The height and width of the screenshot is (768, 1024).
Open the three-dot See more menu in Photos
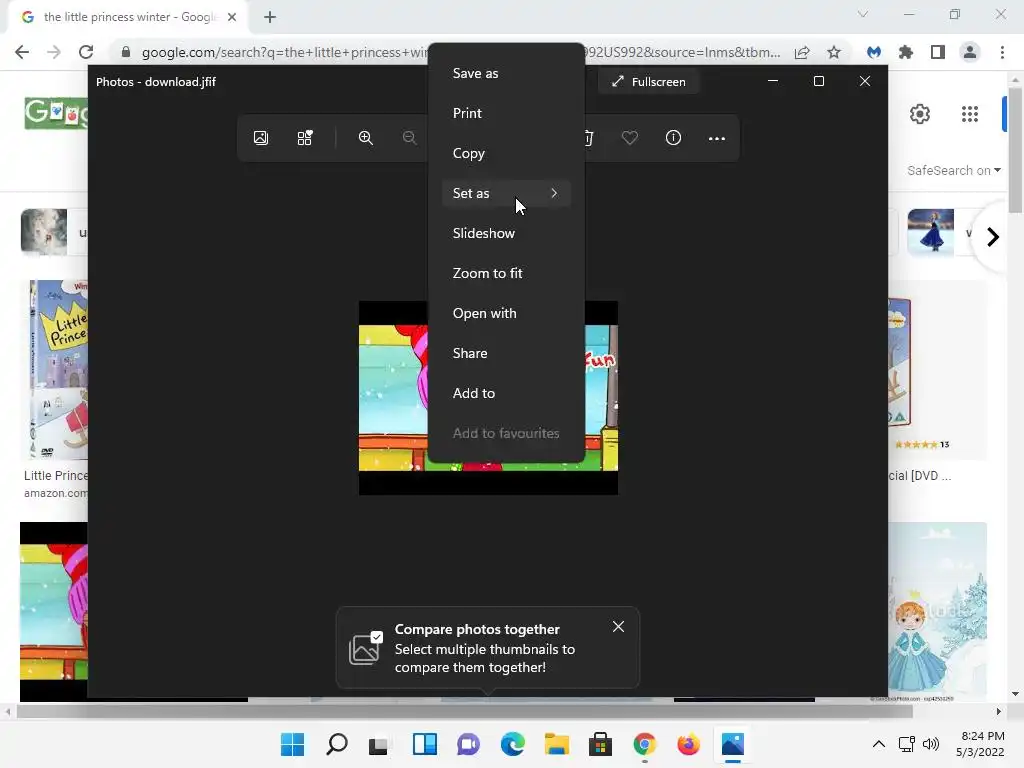tap(717, 138)
